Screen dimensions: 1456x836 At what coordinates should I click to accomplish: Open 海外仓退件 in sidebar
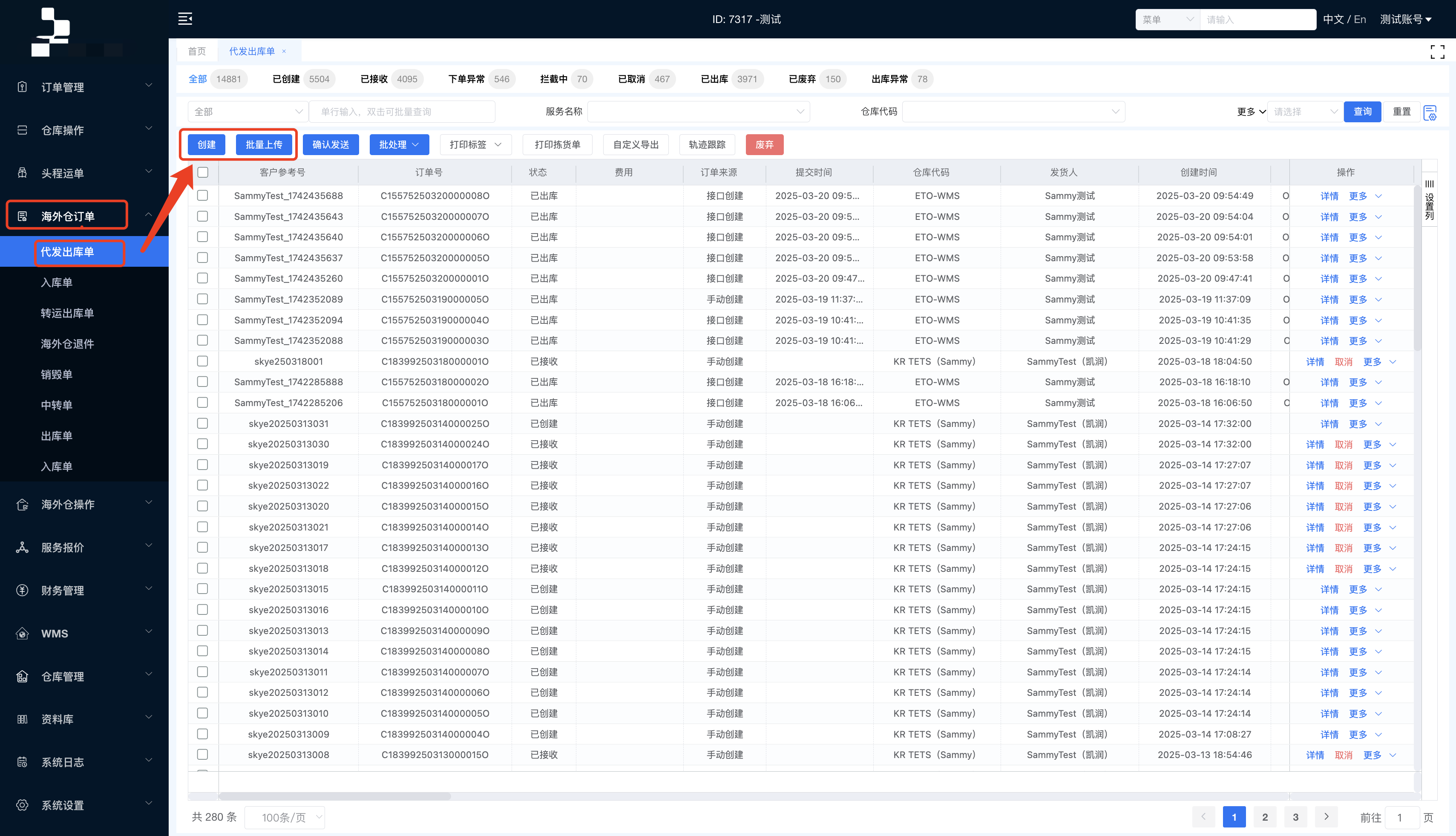pos(67,344)
